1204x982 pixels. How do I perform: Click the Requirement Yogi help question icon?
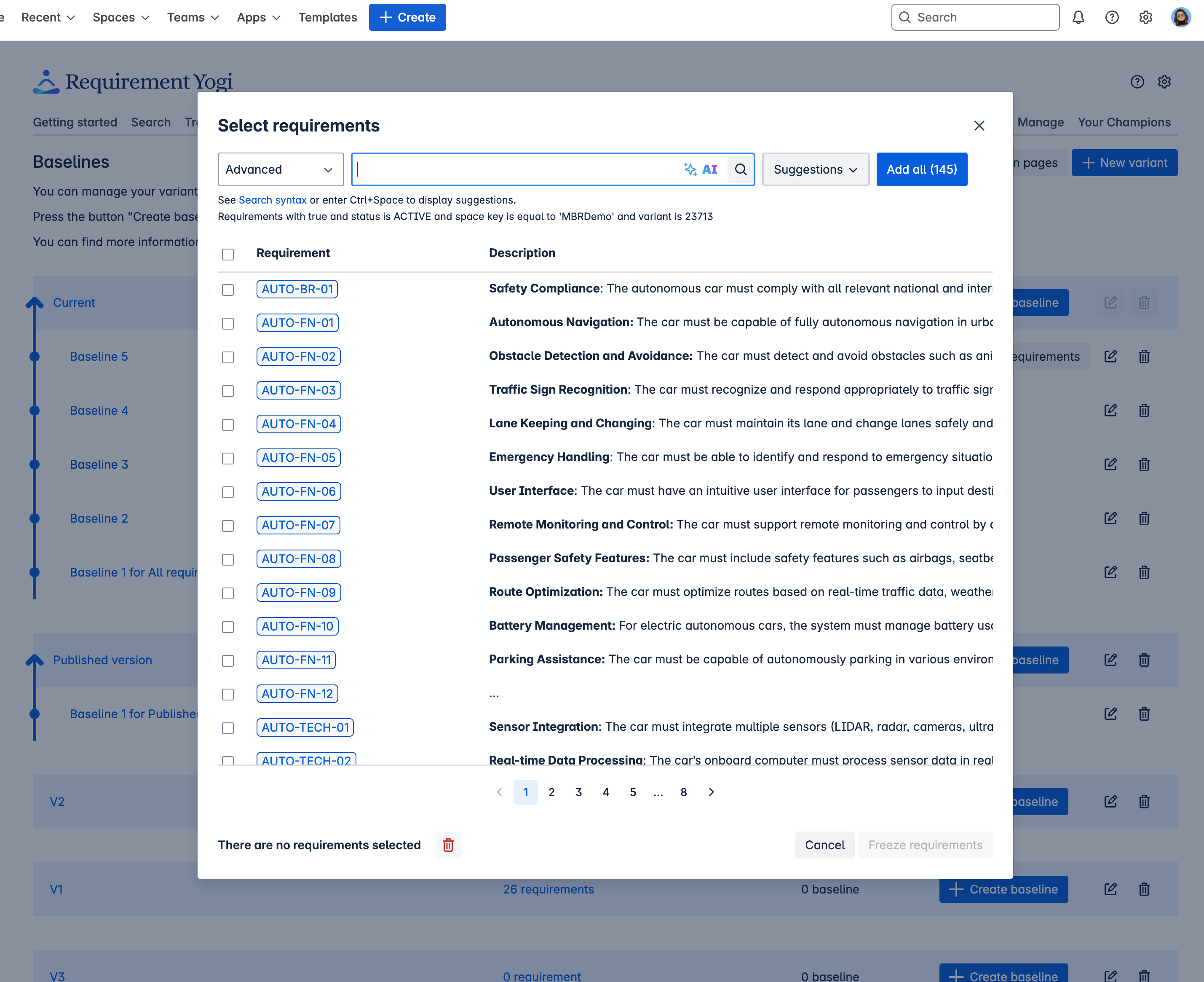coord(1137,82)
